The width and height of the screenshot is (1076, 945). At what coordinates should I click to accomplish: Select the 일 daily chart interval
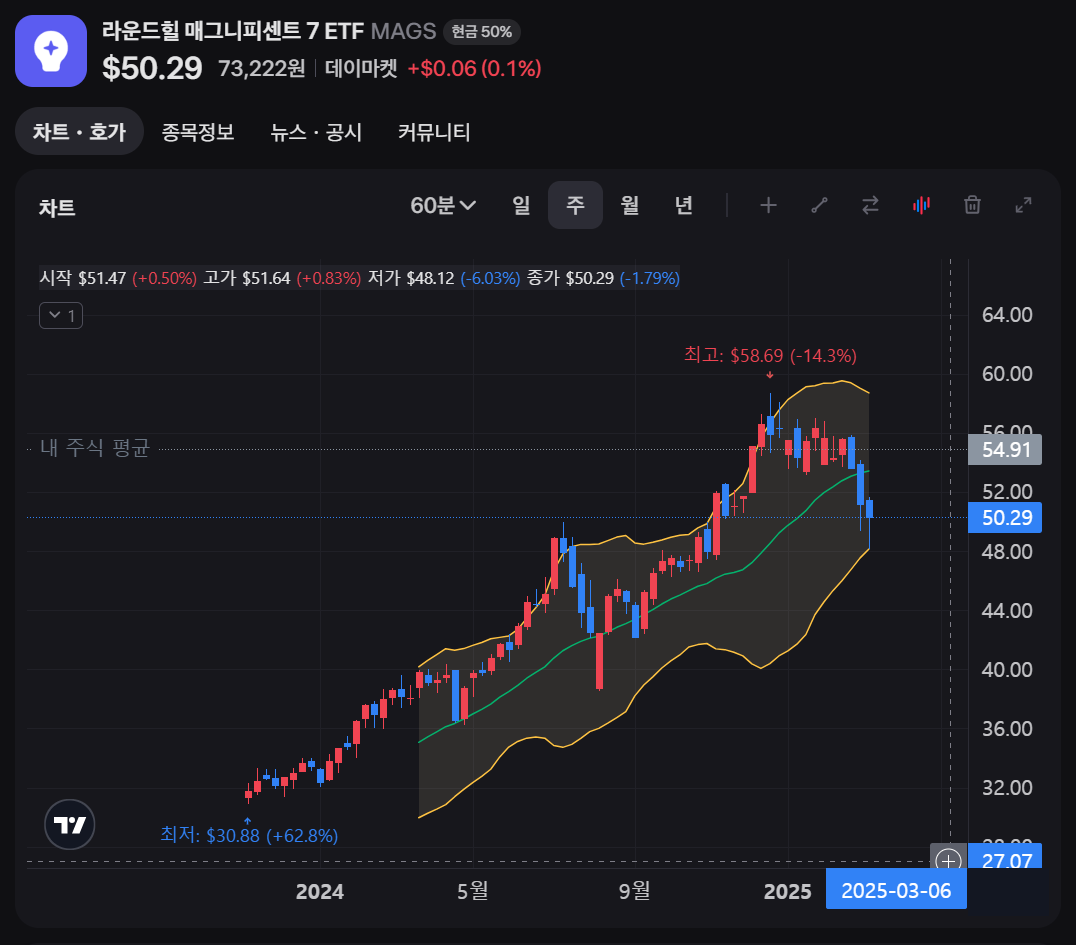click(521, 205)
